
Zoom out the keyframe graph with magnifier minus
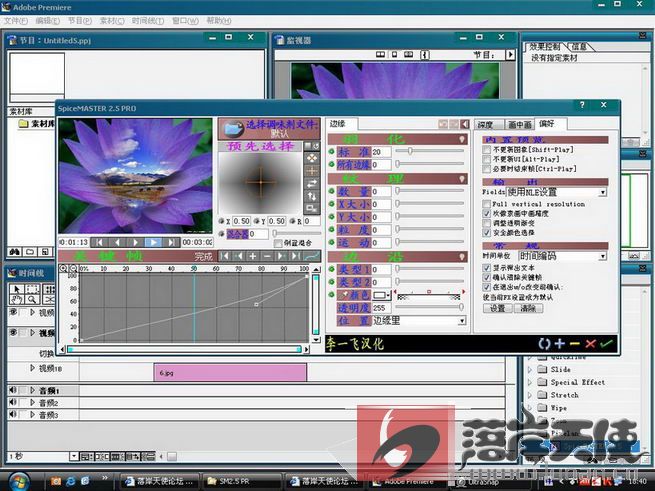[x=73, y=268]
